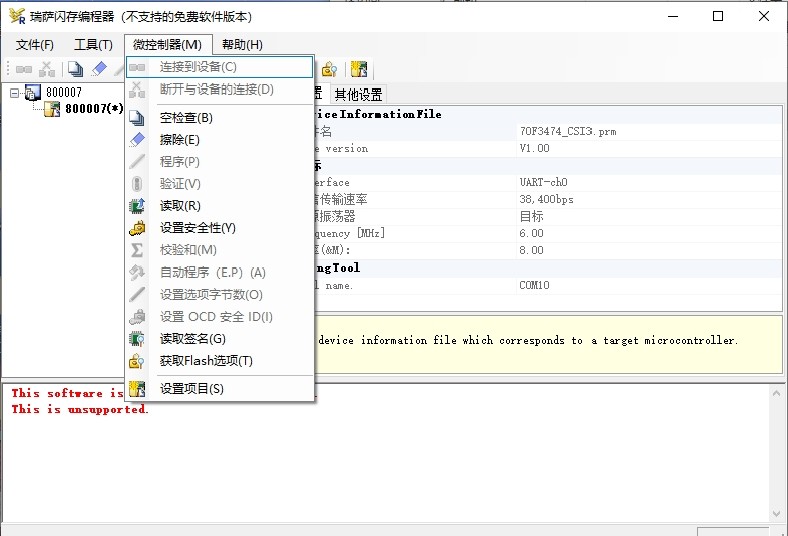Image resolution: width=788 pixels, height=536 pixels.
Task: Choose 自动程序 (E.P) (A) menu entry
Action: 219,272
